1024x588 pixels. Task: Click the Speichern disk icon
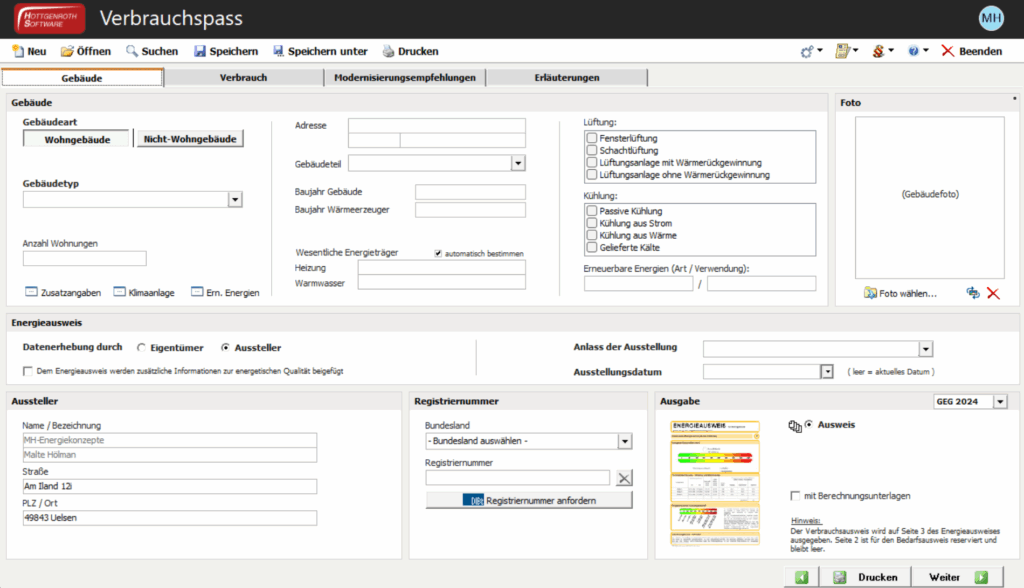click(200, 51)
